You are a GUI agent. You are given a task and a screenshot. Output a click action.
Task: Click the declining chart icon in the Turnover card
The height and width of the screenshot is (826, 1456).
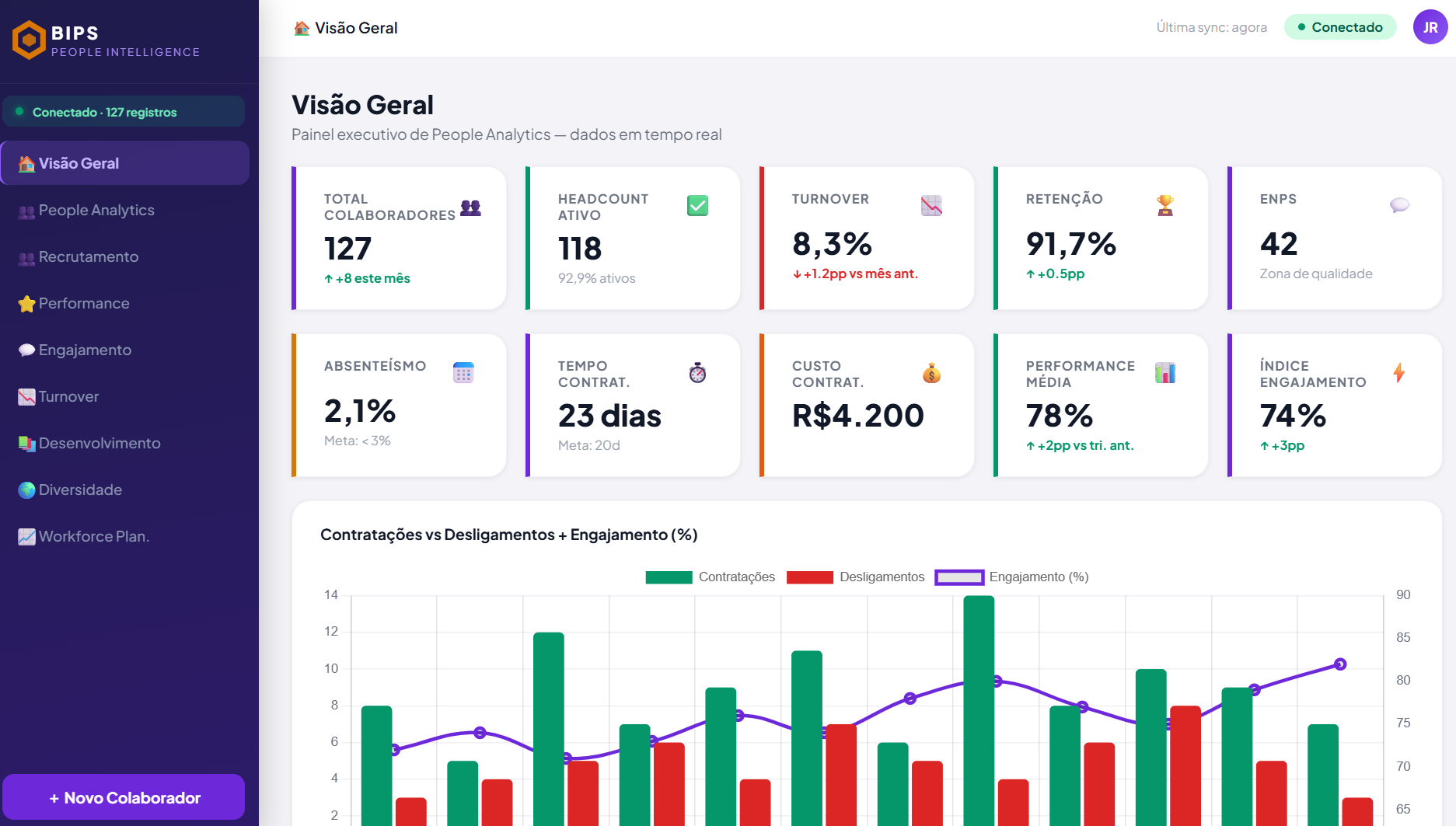point(931,206)
